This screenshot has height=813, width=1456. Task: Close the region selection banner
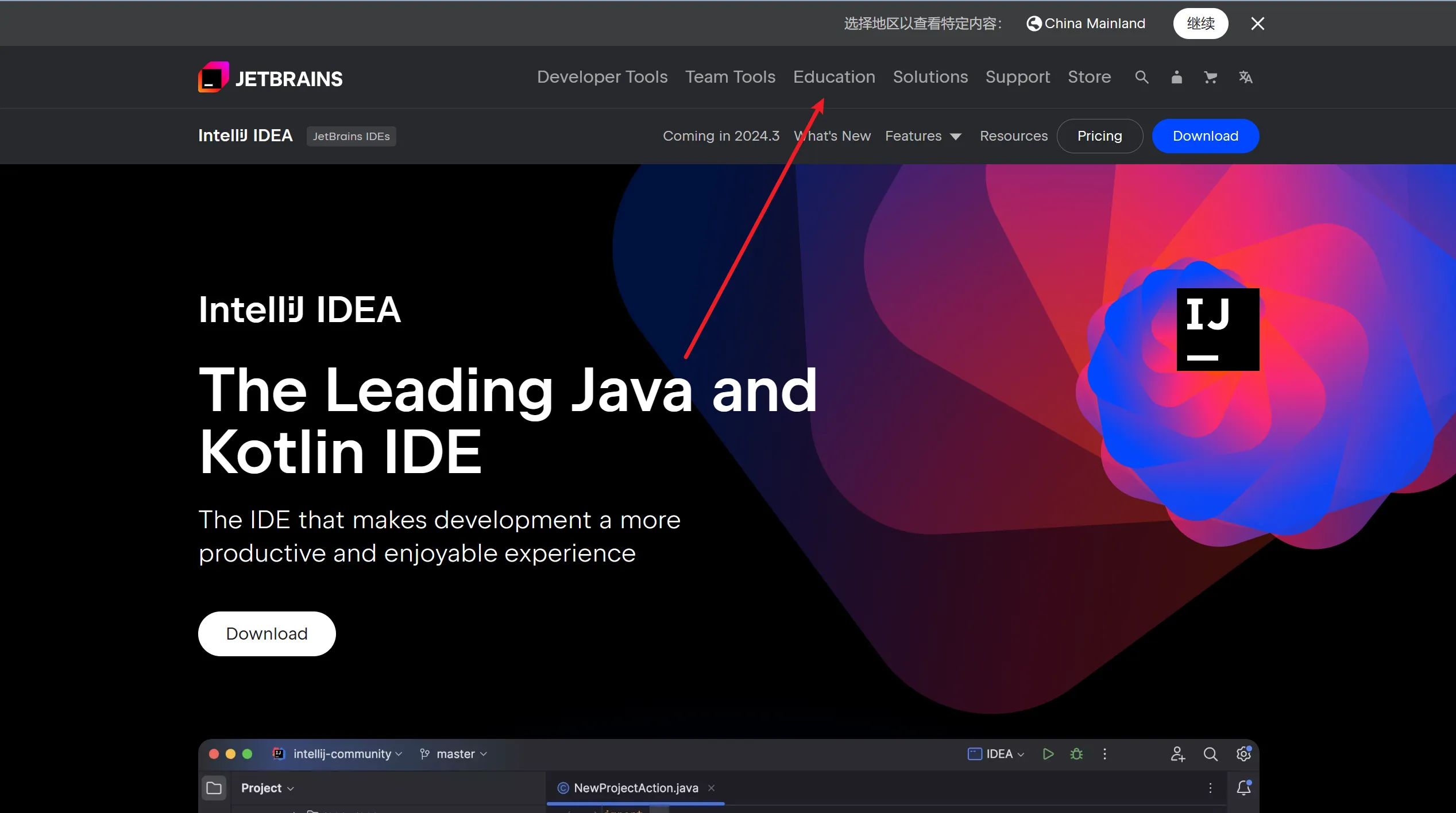1257,24
